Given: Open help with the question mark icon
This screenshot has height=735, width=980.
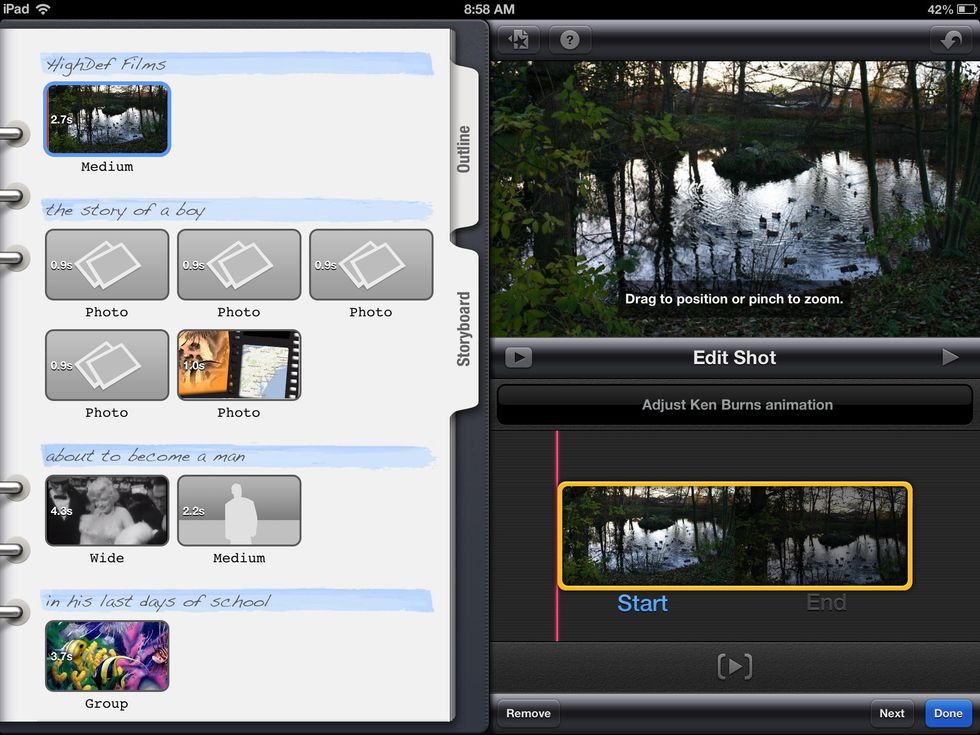Looking at the screenshot, I should [x=569, y=40].
